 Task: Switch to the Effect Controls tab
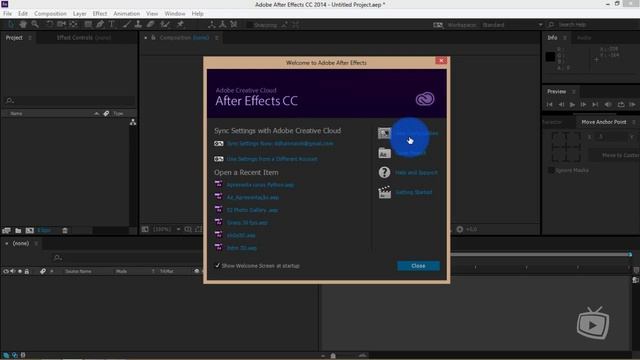pyautogui.click(x=84, y=38)
